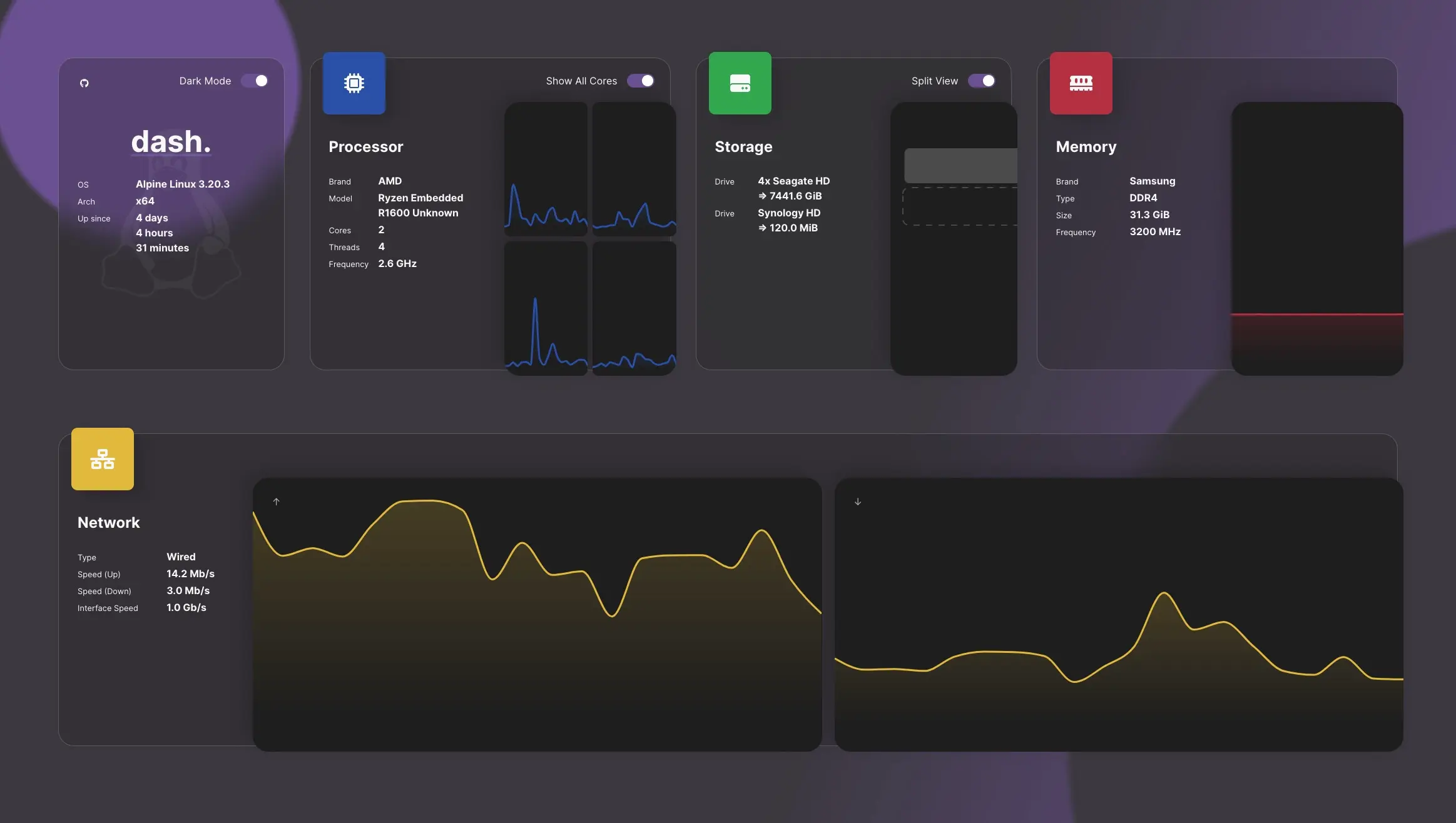This screenshot has width=1456, height=823.
Task: Turn off the Split View toggle
Action: point(981,81)
